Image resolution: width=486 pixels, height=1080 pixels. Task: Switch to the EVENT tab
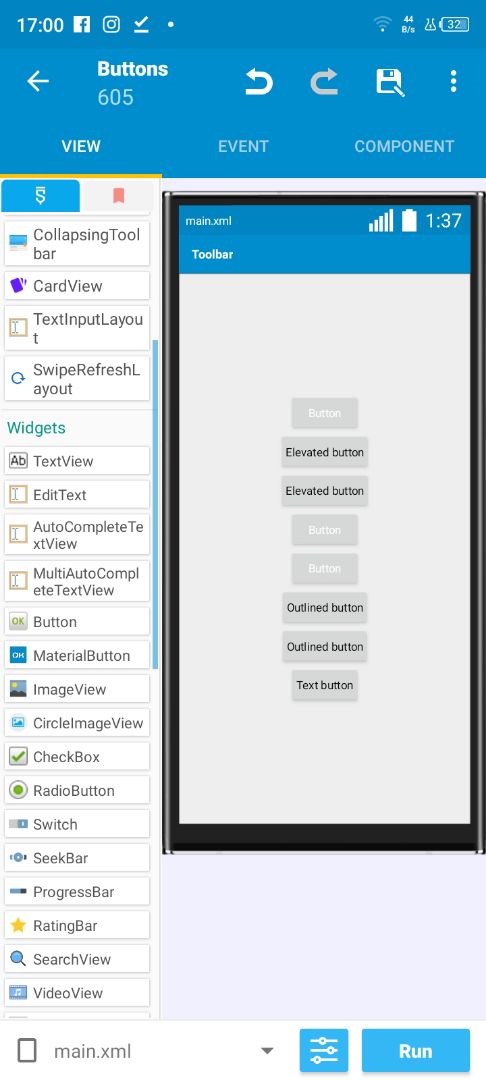tap(243, 146)
